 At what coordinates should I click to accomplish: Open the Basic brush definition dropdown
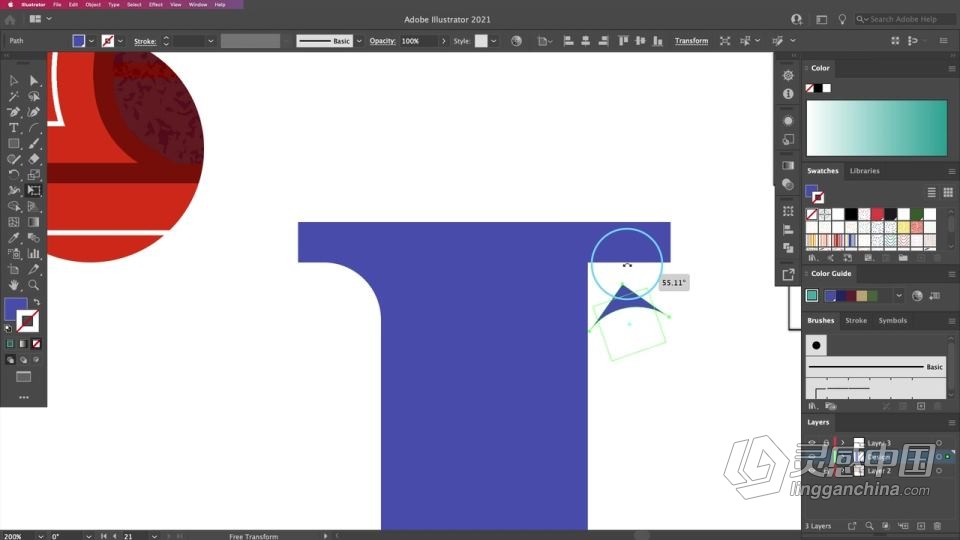359,41
